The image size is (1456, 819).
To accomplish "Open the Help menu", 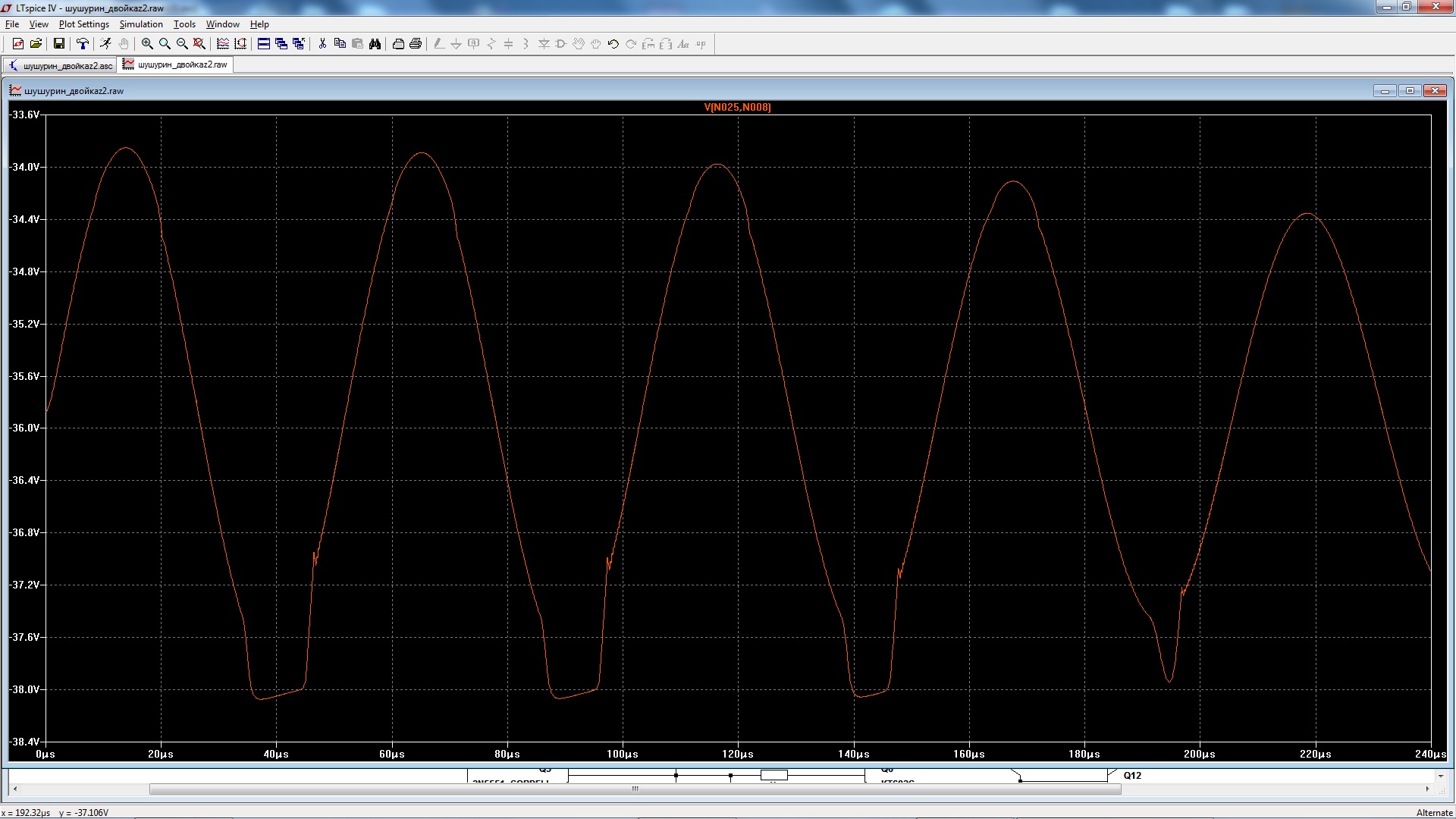I will (x=259, y=24).
